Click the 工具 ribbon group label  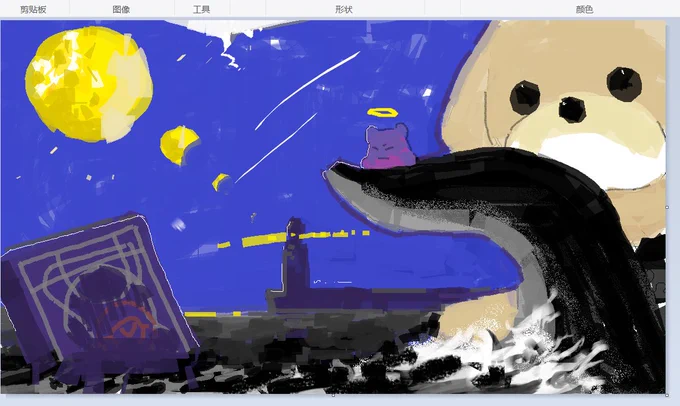pyautogui.click(x=202, y=10)
